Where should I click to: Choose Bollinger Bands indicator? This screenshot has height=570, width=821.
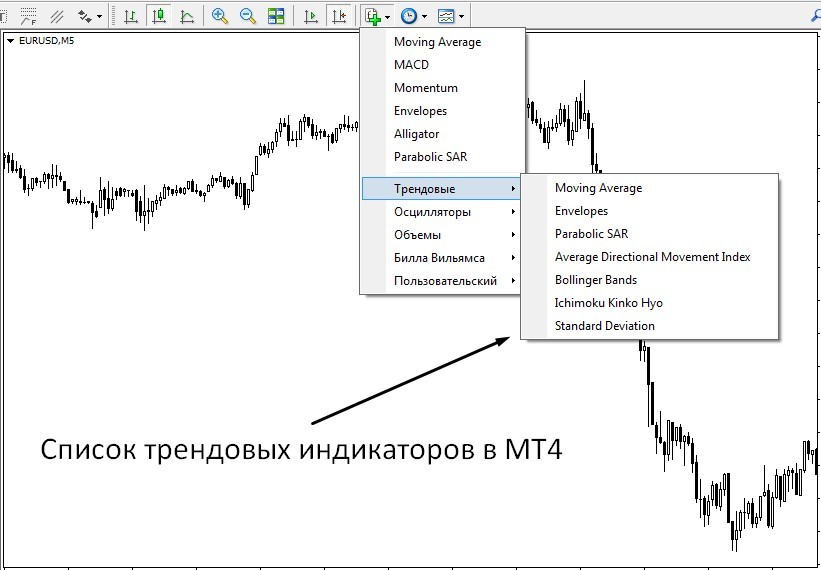click(650, 280)
